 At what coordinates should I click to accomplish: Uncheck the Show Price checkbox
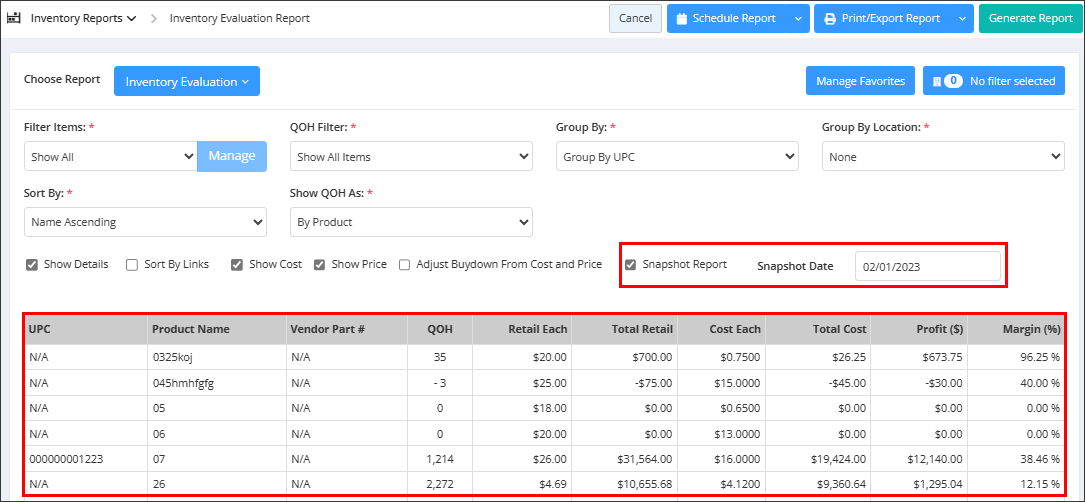point(319,265)
